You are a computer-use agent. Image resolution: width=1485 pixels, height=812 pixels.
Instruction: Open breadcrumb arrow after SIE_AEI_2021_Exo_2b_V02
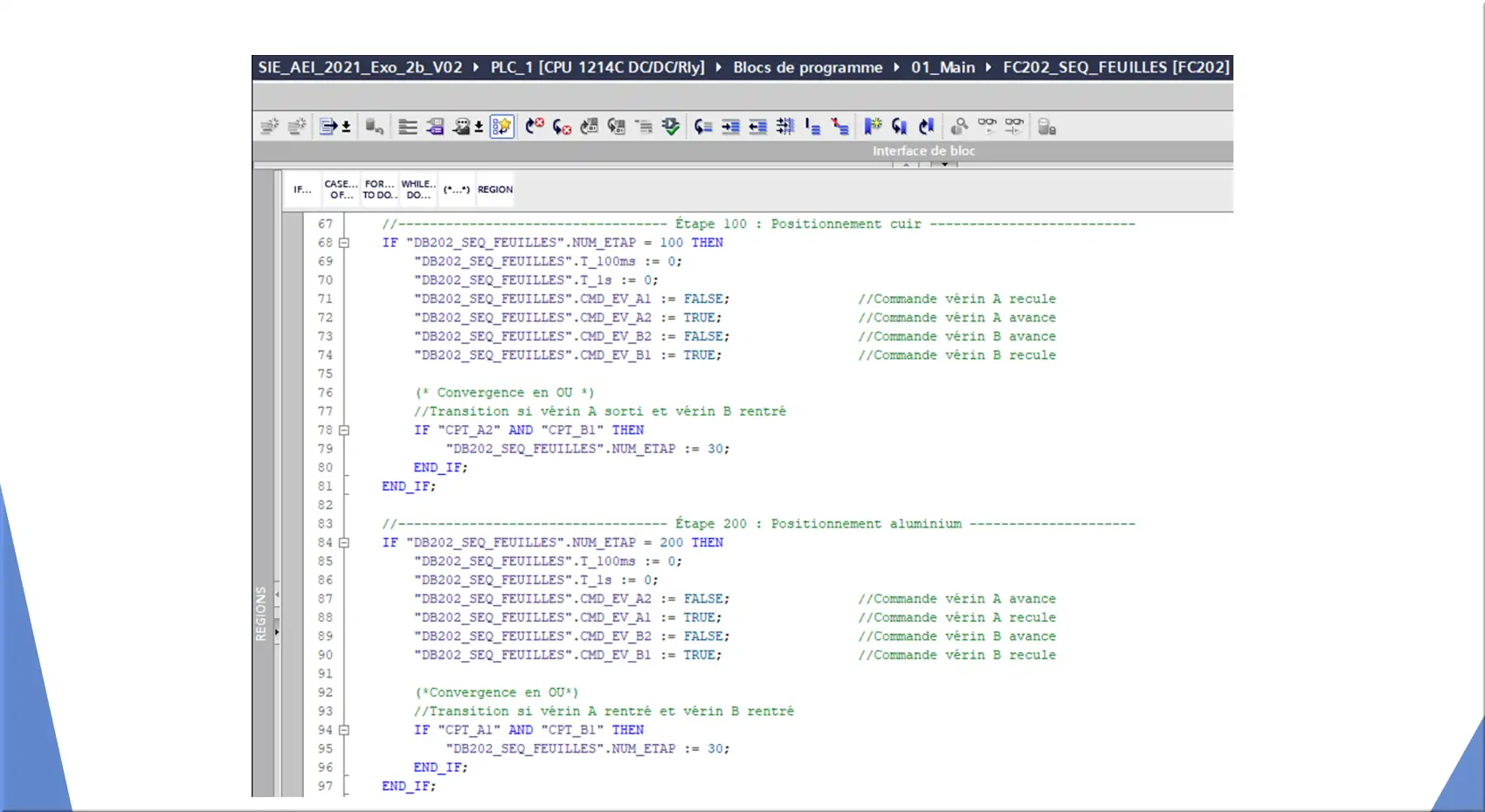(x=476, y=67)
